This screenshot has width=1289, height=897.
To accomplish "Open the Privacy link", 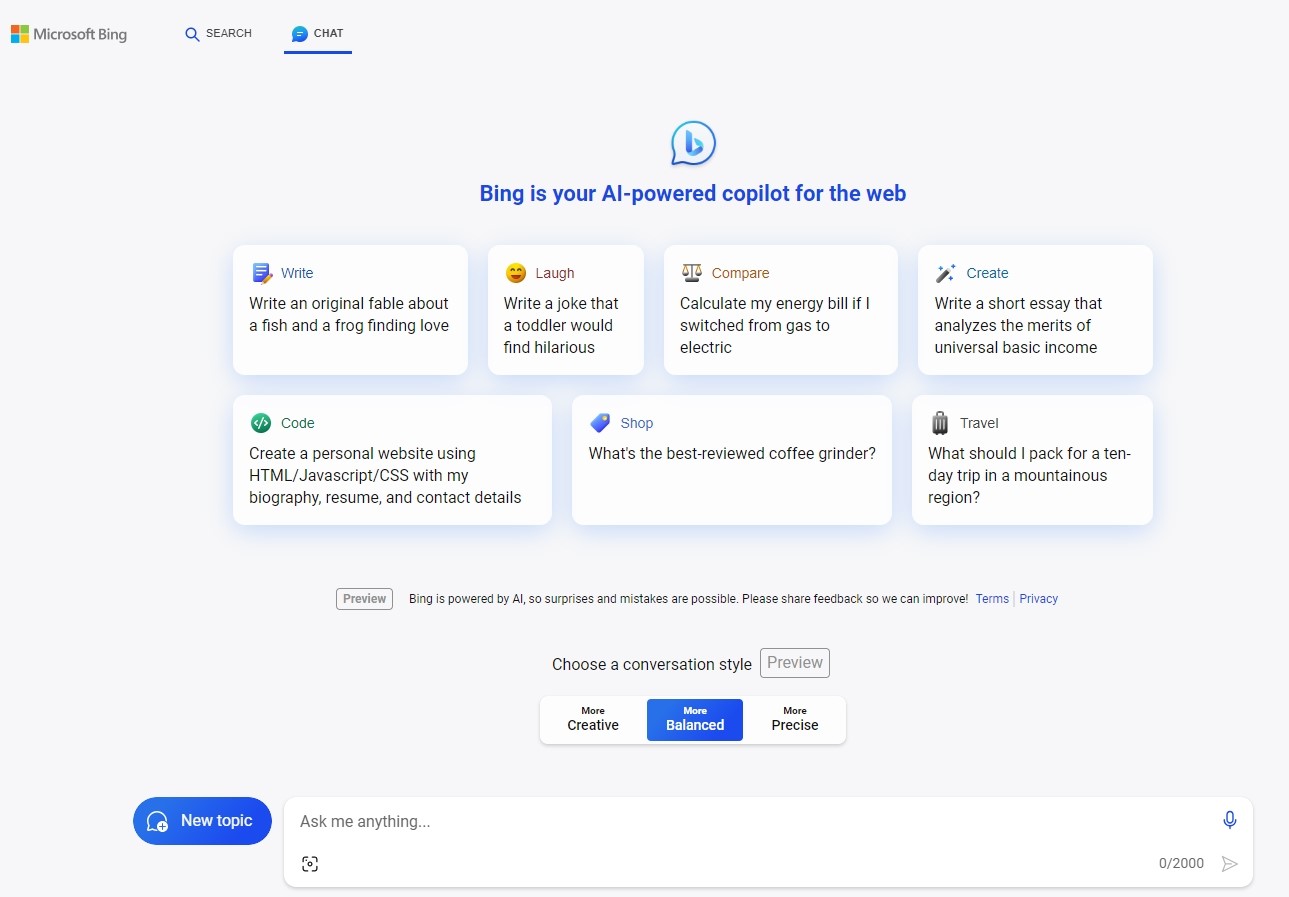I will tap(1039, 599).
